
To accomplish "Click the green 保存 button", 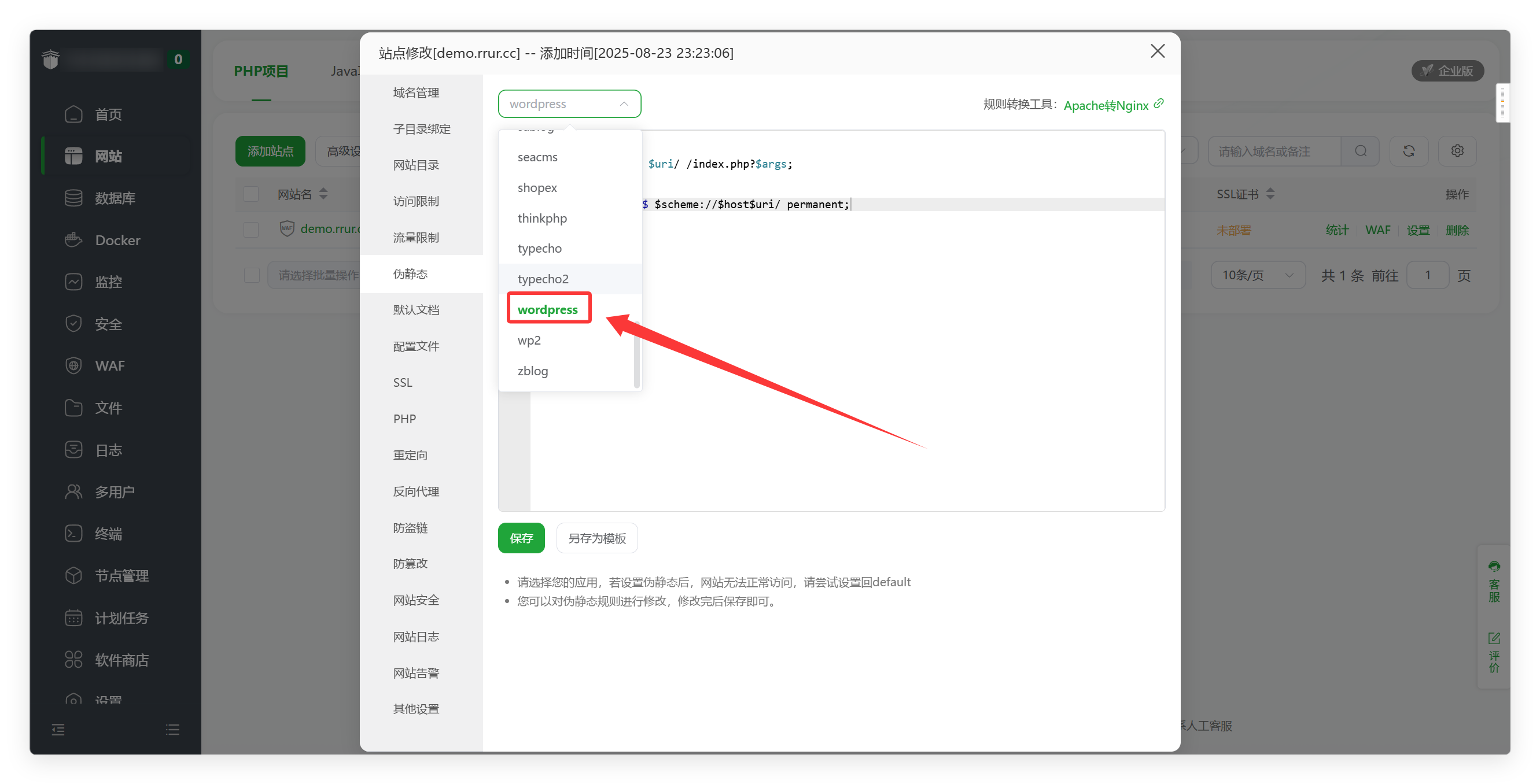I will (521, 538).
